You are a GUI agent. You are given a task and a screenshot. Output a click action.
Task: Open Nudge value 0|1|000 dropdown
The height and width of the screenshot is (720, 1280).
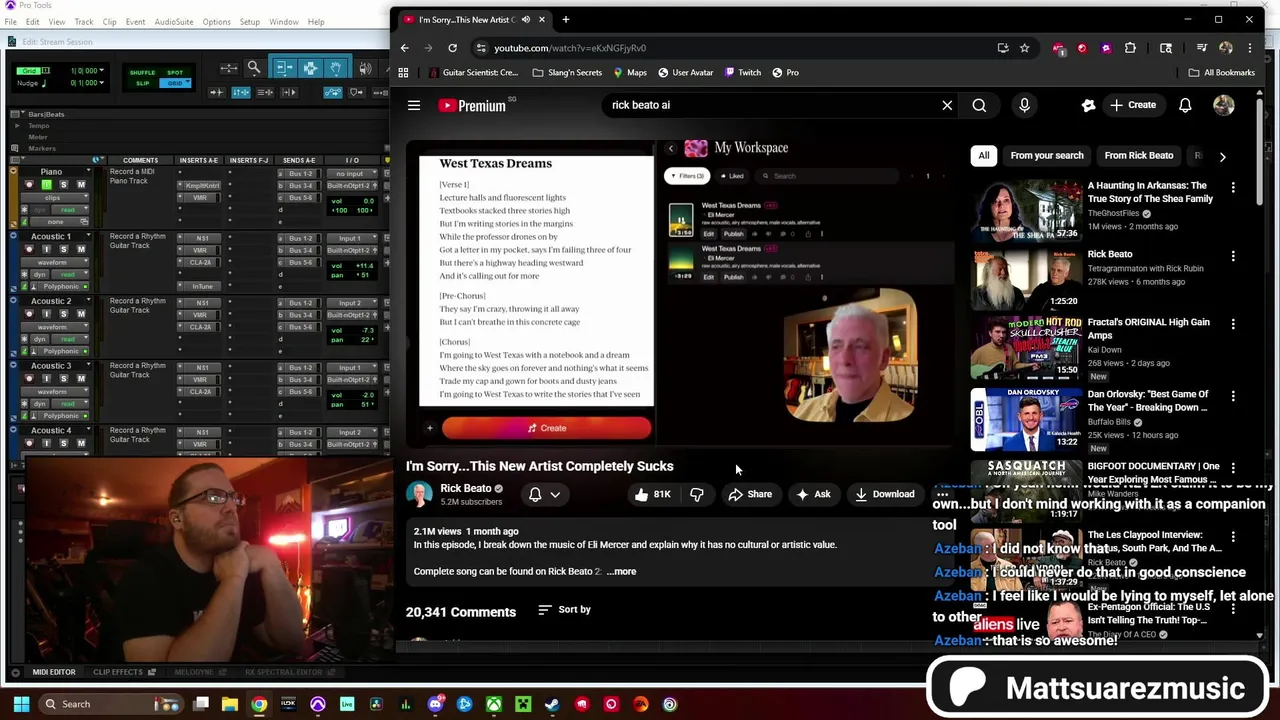click(101, 82)
